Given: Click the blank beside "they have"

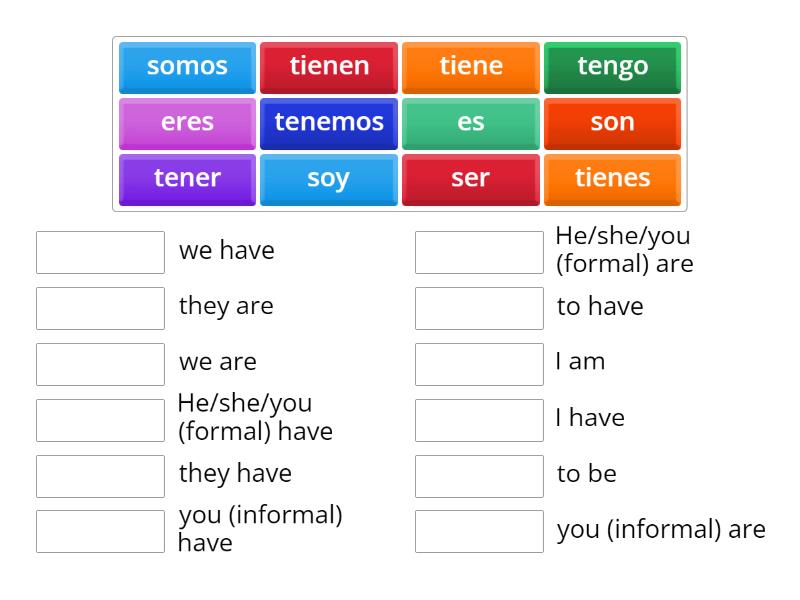Looking at the screenshot, I should (x=99, y=473).
